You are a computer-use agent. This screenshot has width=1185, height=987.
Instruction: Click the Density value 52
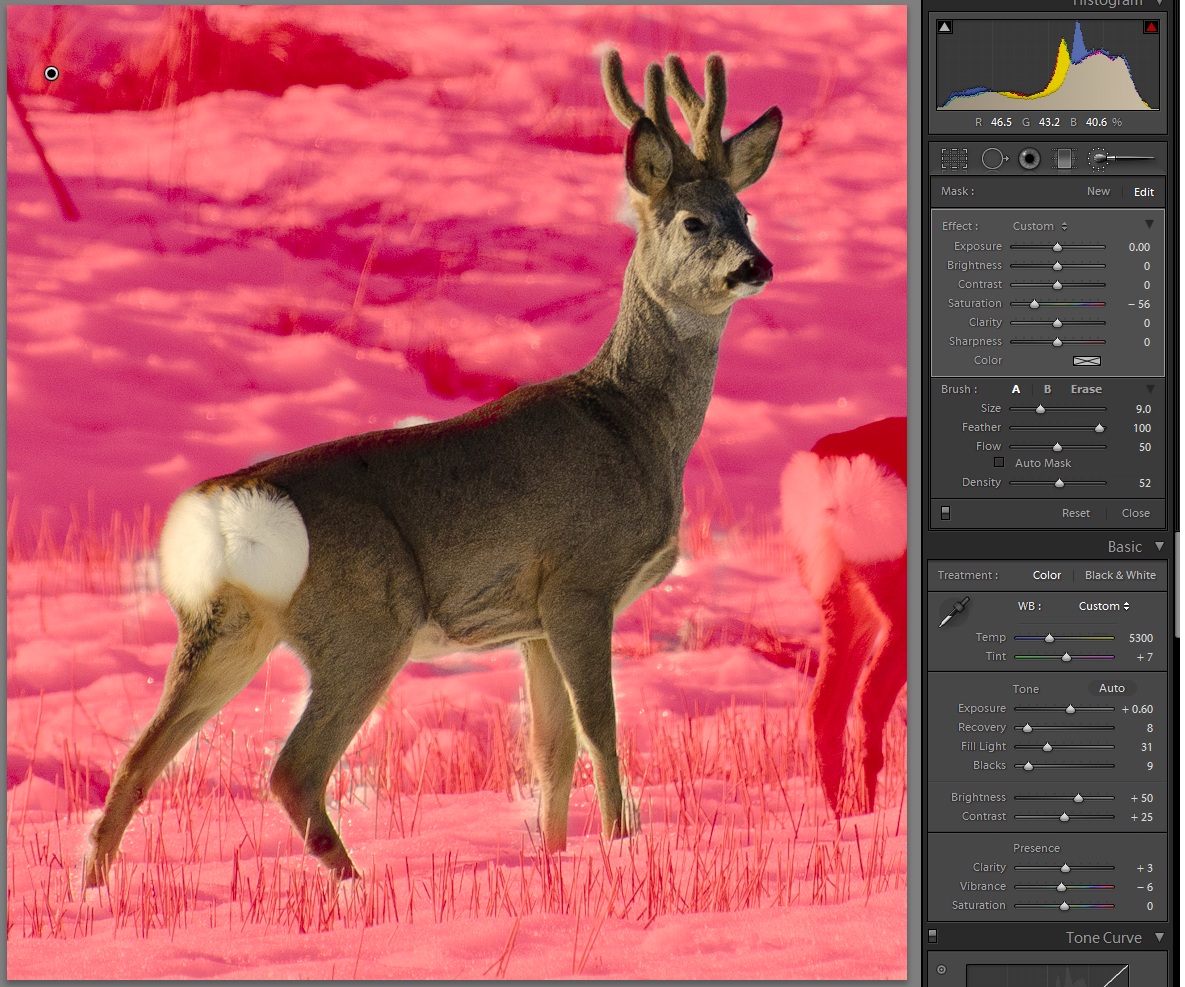(x=1145, y=483)
